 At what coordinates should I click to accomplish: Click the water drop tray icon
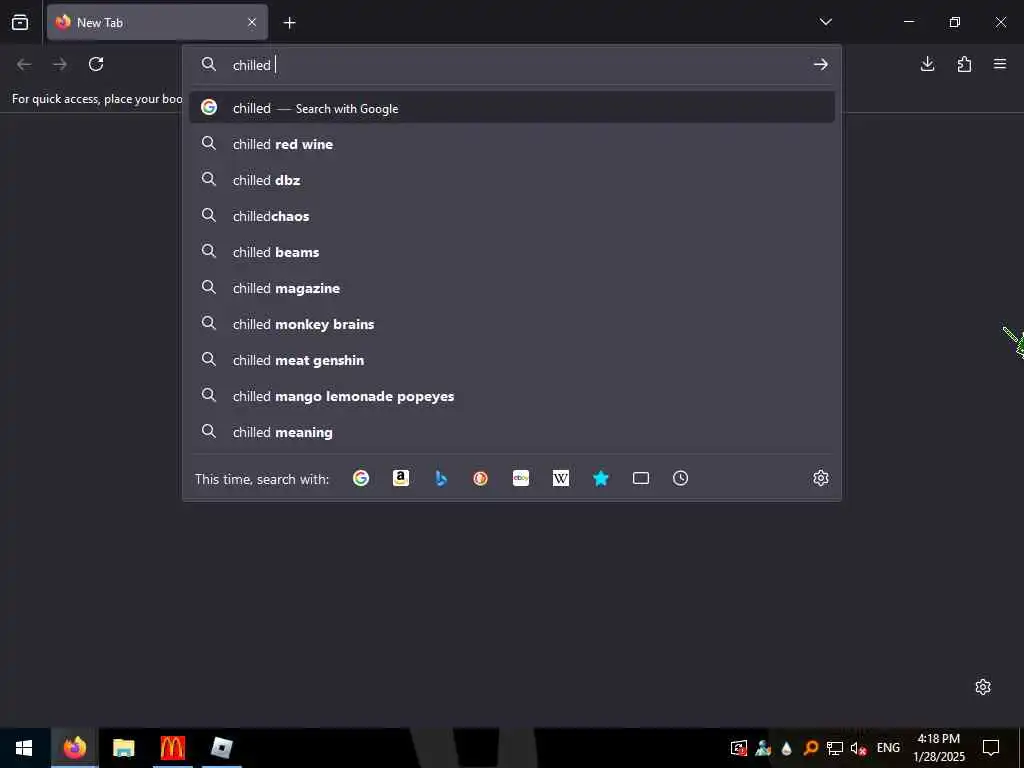786,748
